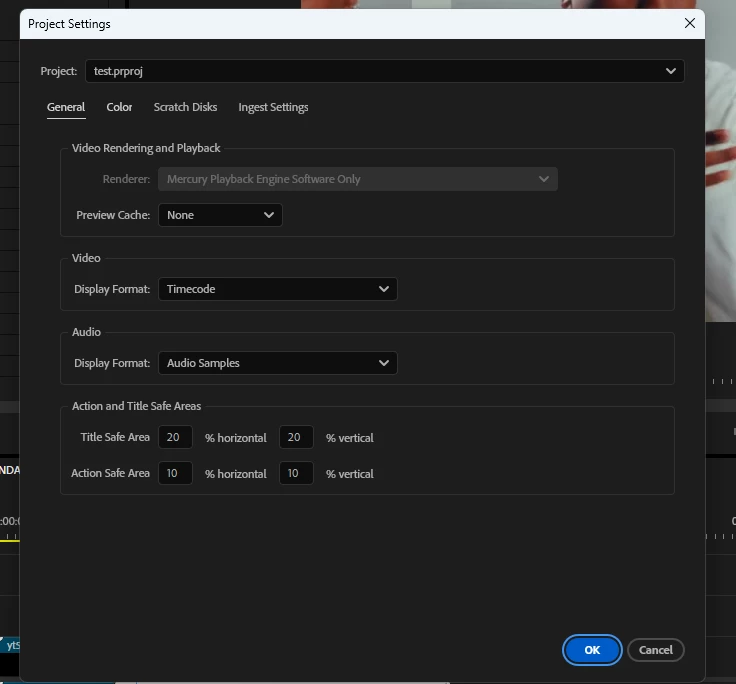Viewport: 736px width, 684px height.
Task: Click the 'Project:' label
Action: (x=59, y=71)
